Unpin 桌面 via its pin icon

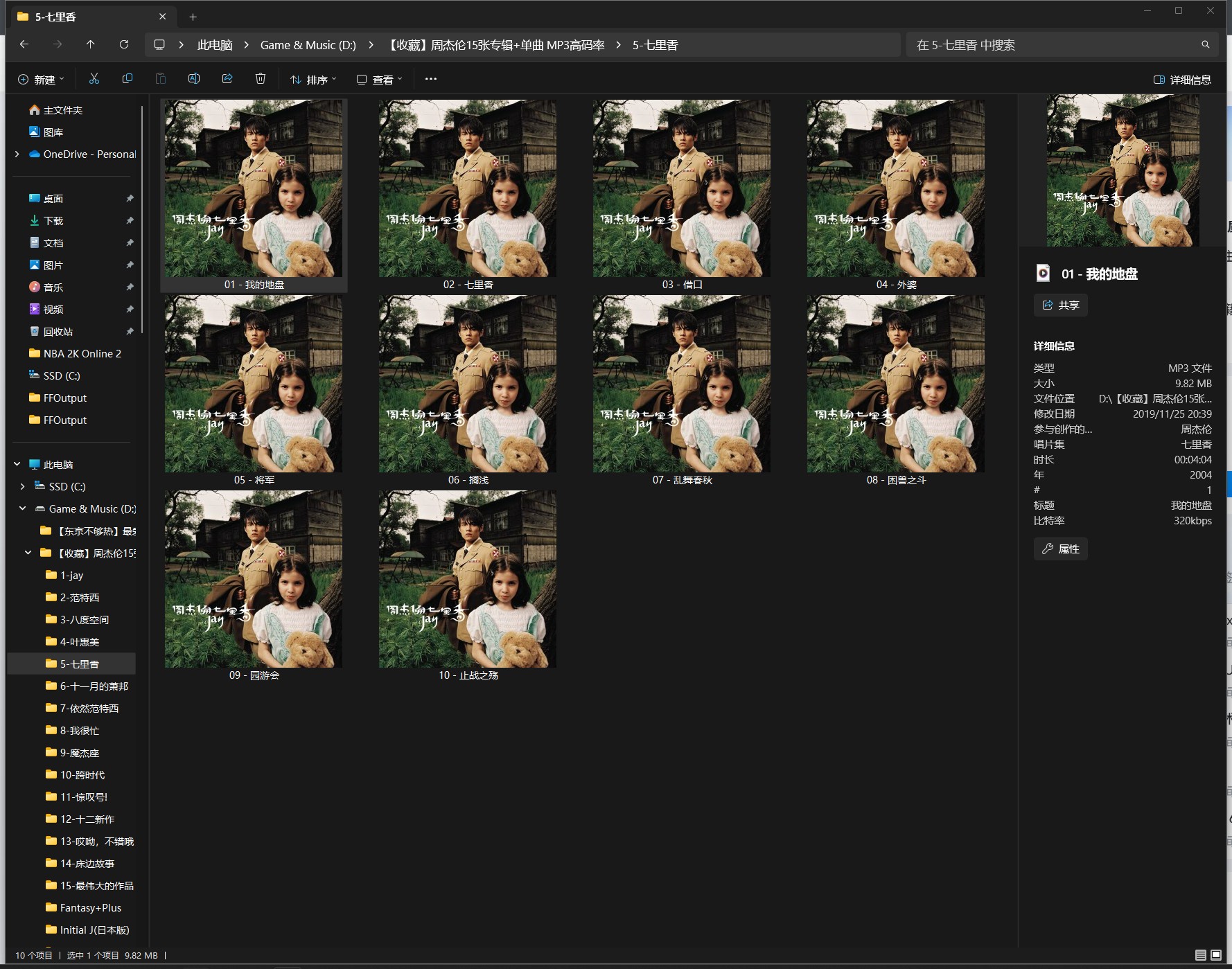pyautogui.click(x=130, y=199)
